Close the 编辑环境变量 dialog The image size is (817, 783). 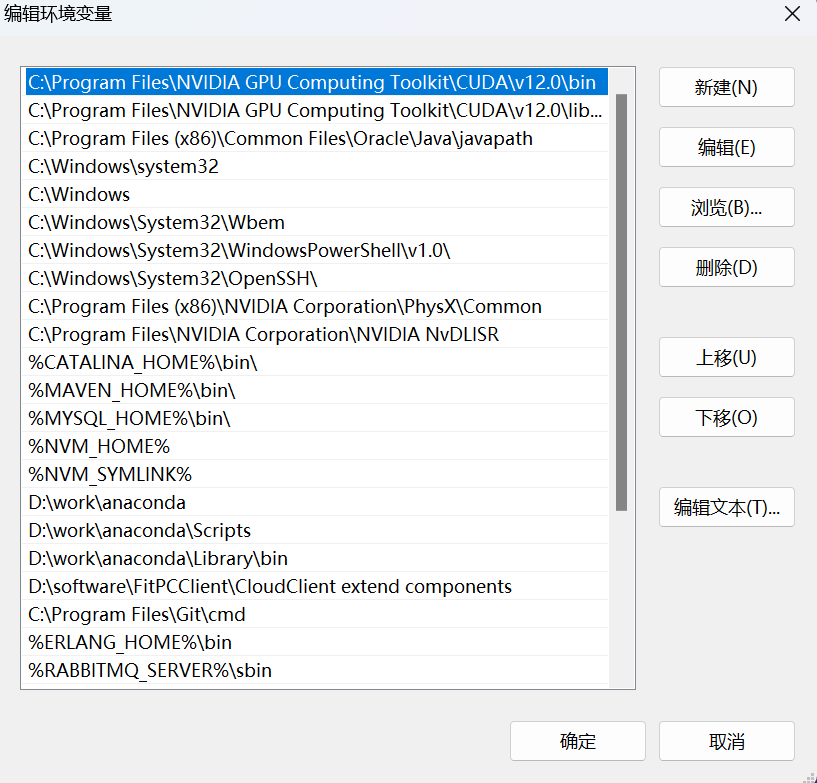point(792,14)
